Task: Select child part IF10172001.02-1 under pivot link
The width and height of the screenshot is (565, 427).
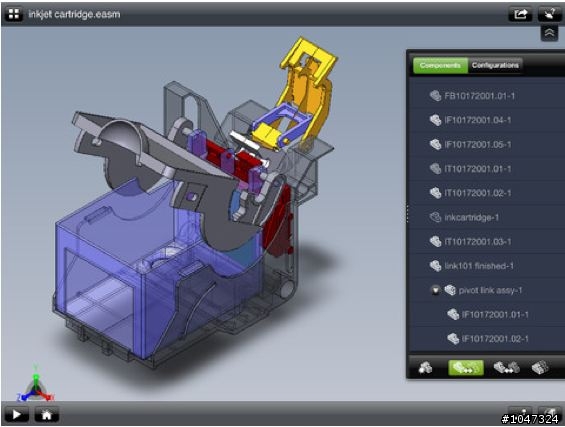Action: pos(488,339)
